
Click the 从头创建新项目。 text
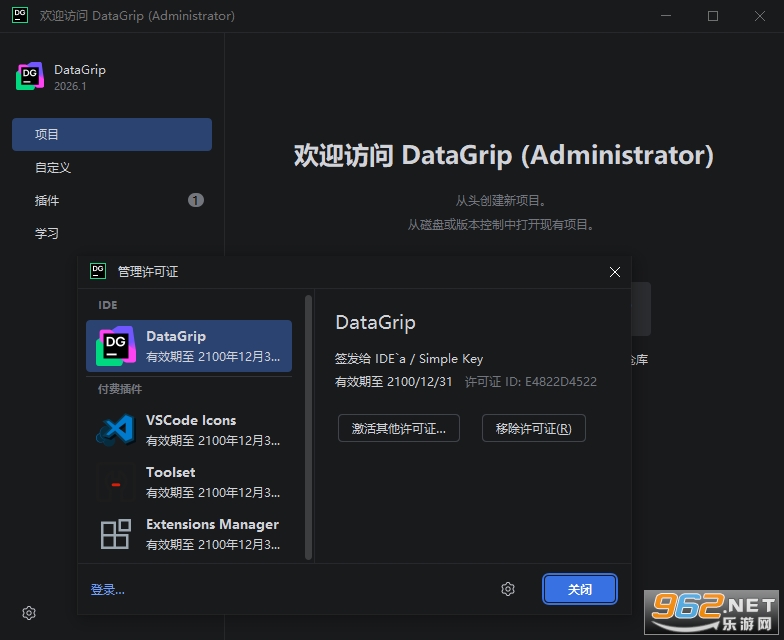[501, 200]
